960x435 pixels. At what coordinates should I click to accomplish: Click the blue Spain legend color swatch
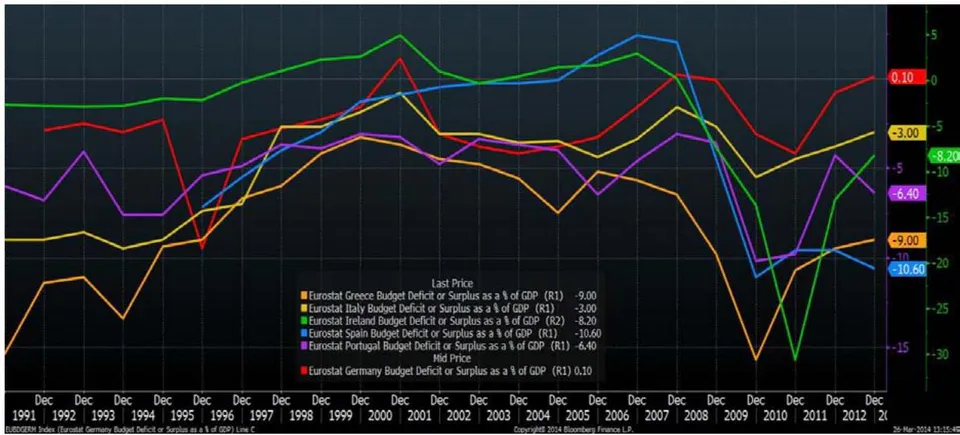[x=305, y=333]
